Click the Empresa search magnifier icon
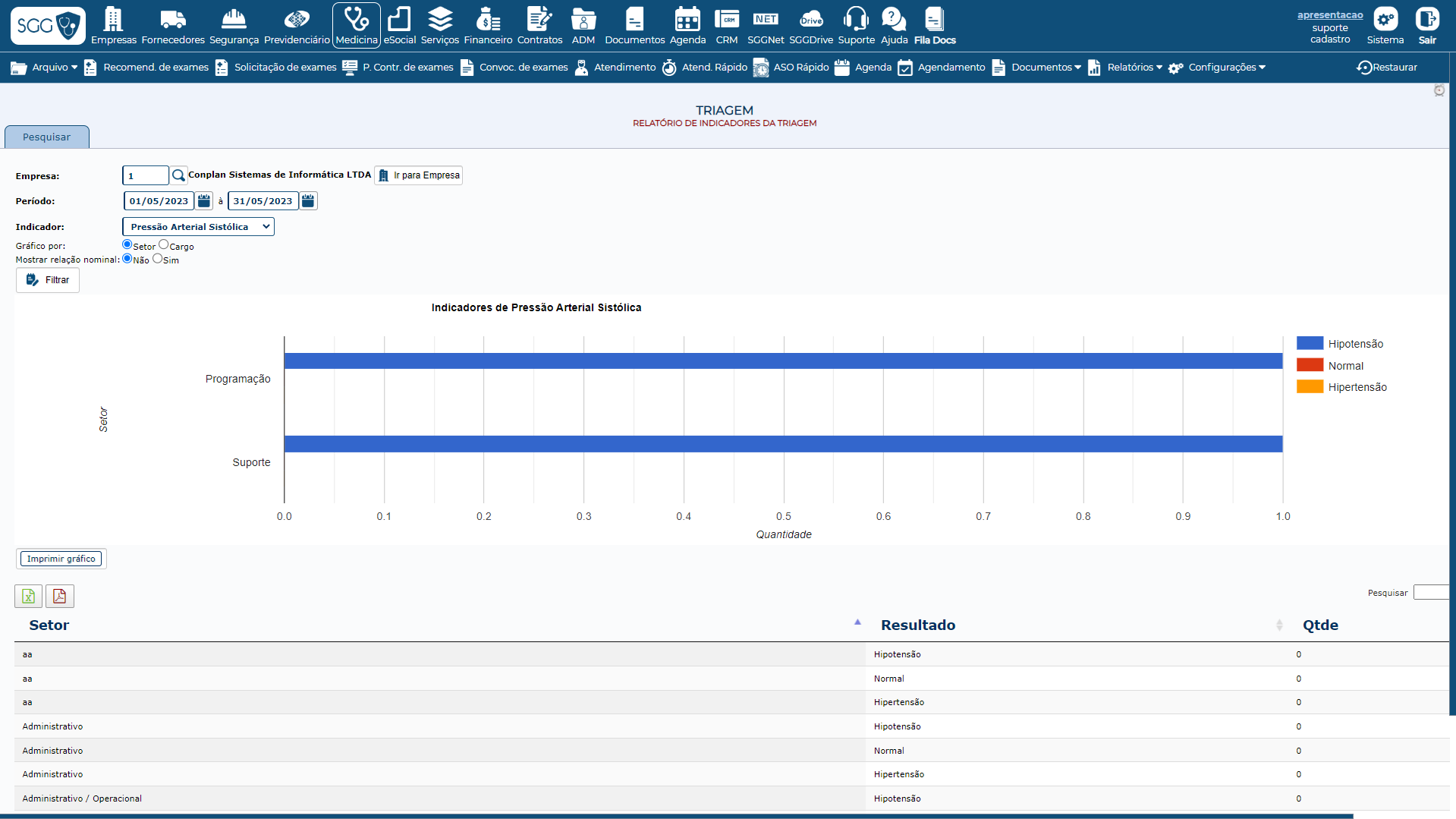This screenshot has width=1456, height=819. click(178, 175)
